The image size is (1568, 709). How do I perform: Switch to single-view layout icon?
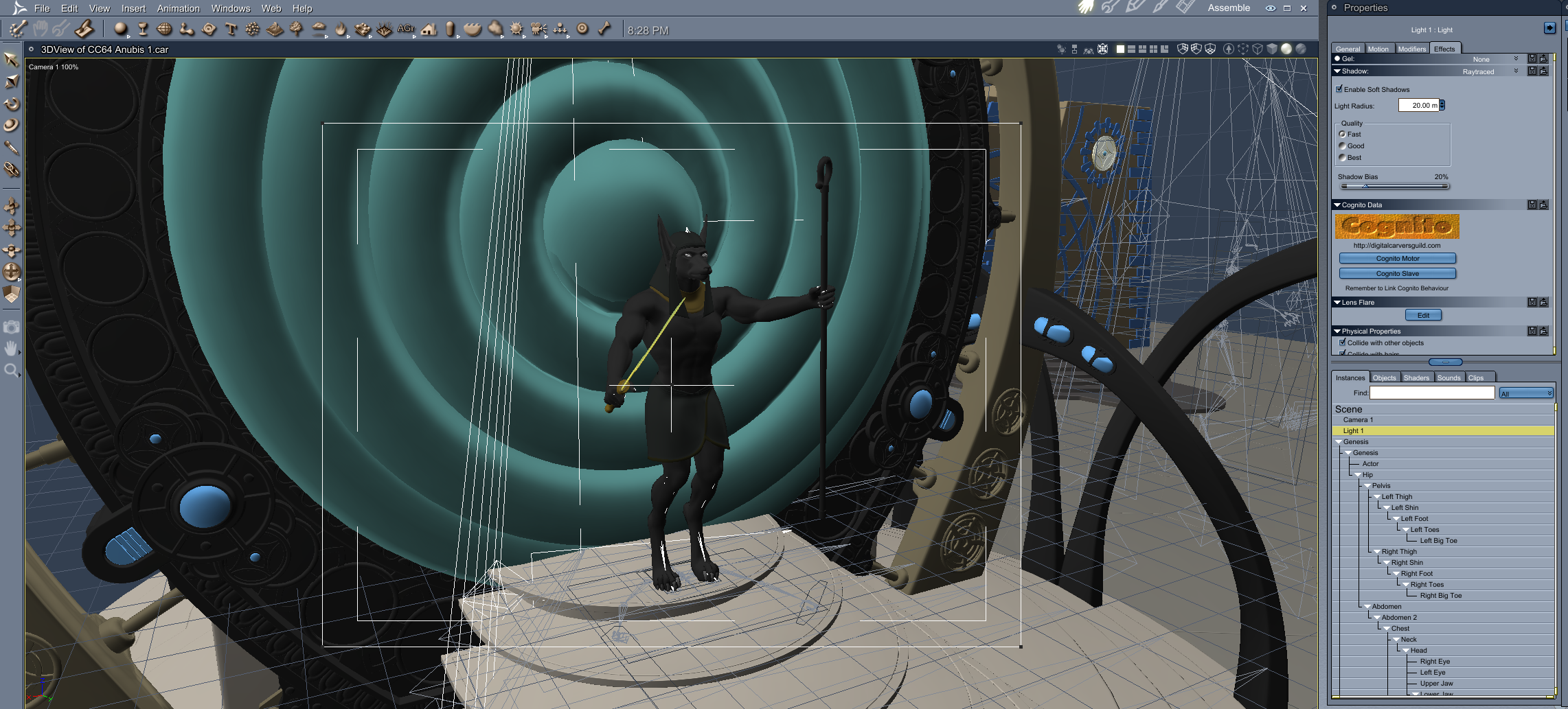(1120, 49)
